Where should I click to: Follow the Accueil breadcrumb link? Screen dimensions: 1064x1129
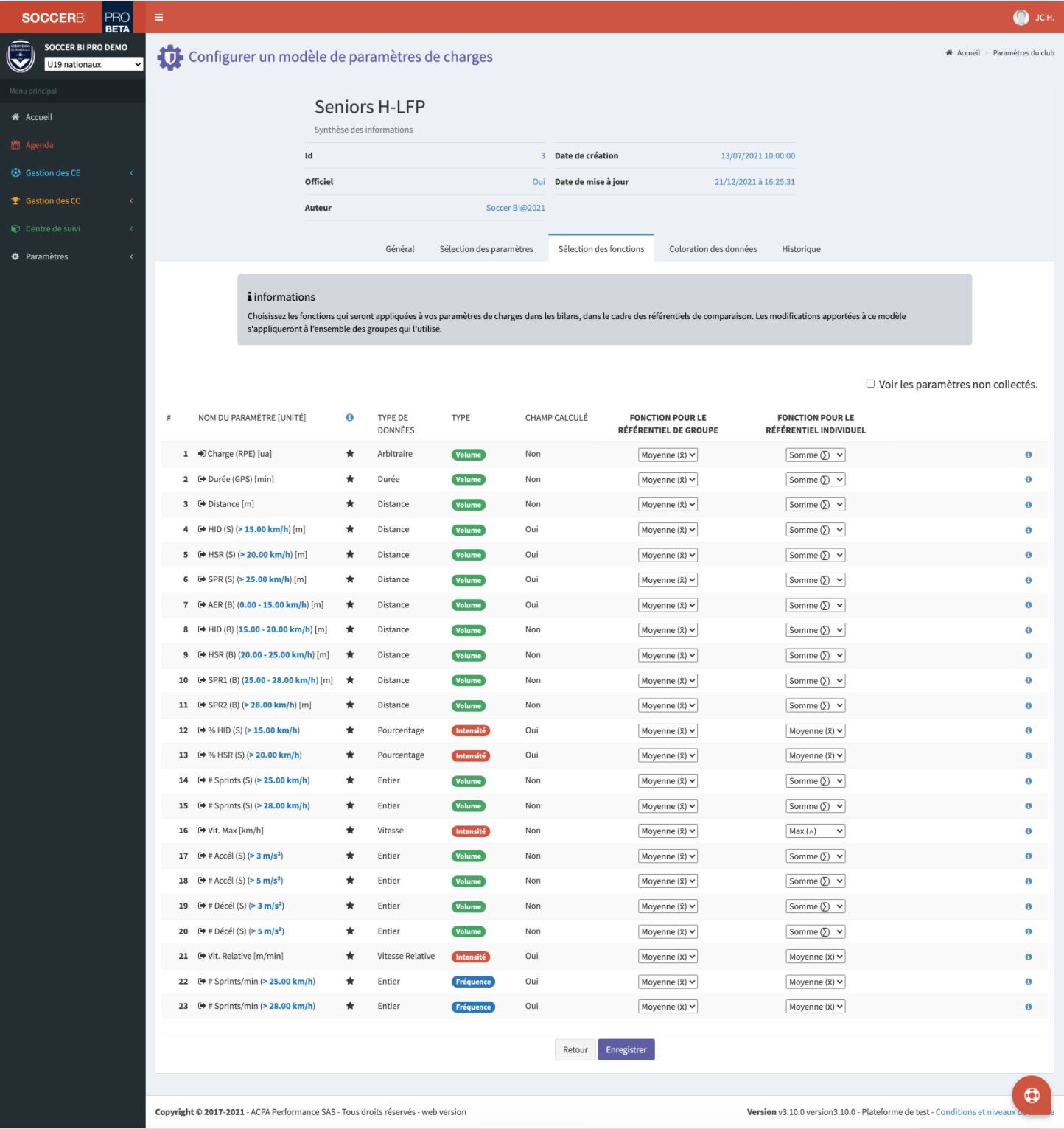coord(968,53)
